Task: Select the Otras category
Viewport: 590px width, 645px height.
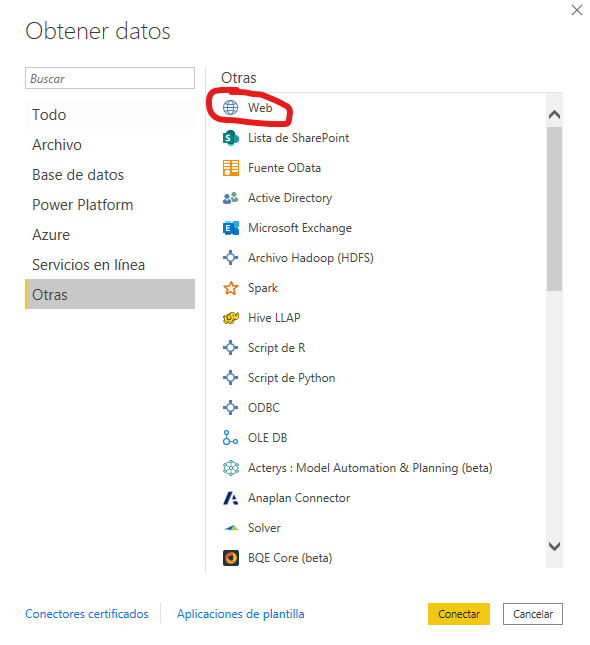Action: tap(110, 295)
